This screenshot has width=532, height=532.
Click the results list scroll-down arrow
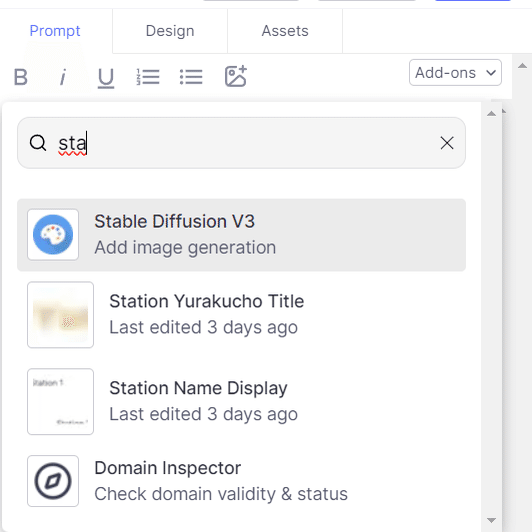coord(491,520)
